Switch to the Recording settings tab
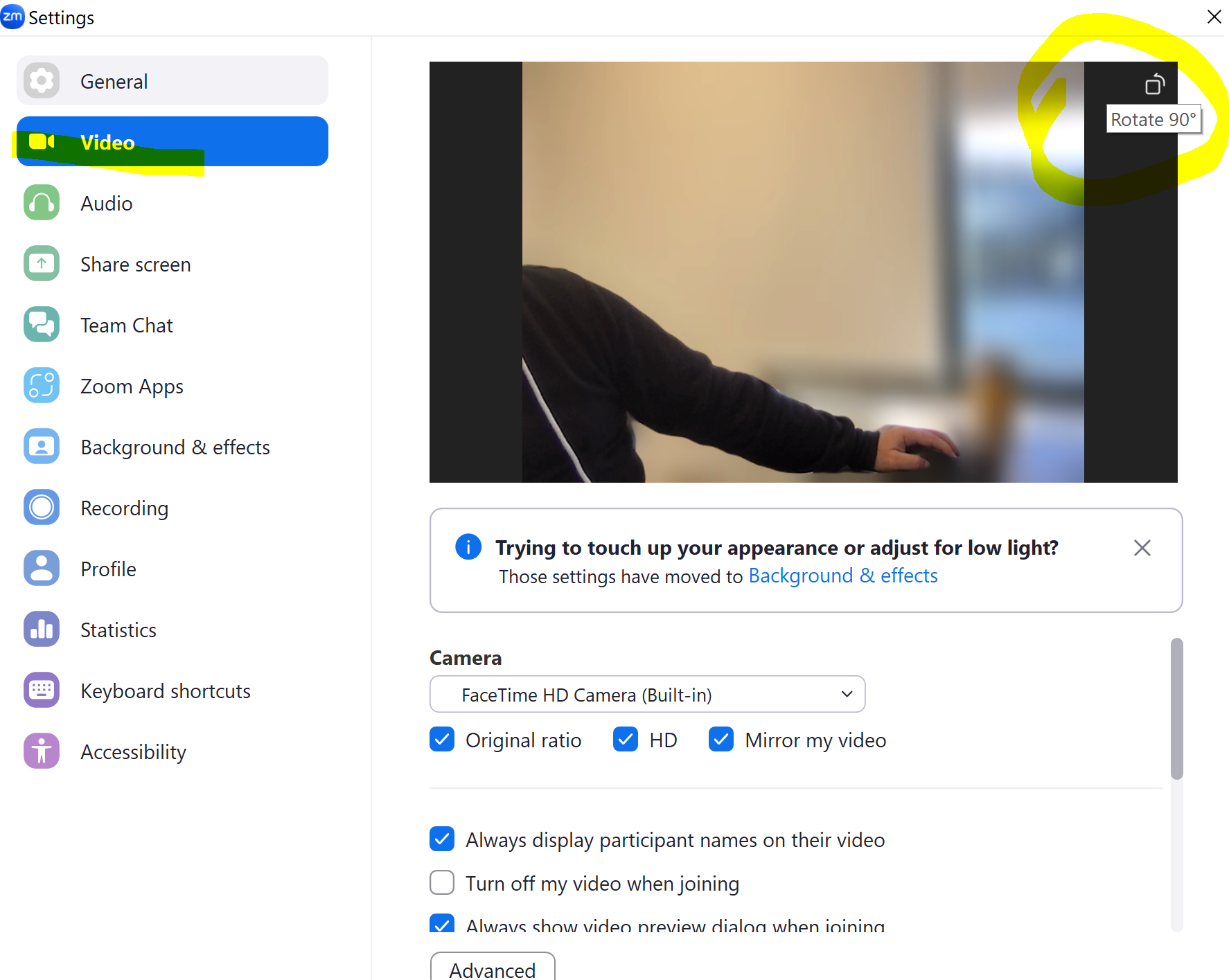This screenshot has height=980, width=1229. (173, 508)
